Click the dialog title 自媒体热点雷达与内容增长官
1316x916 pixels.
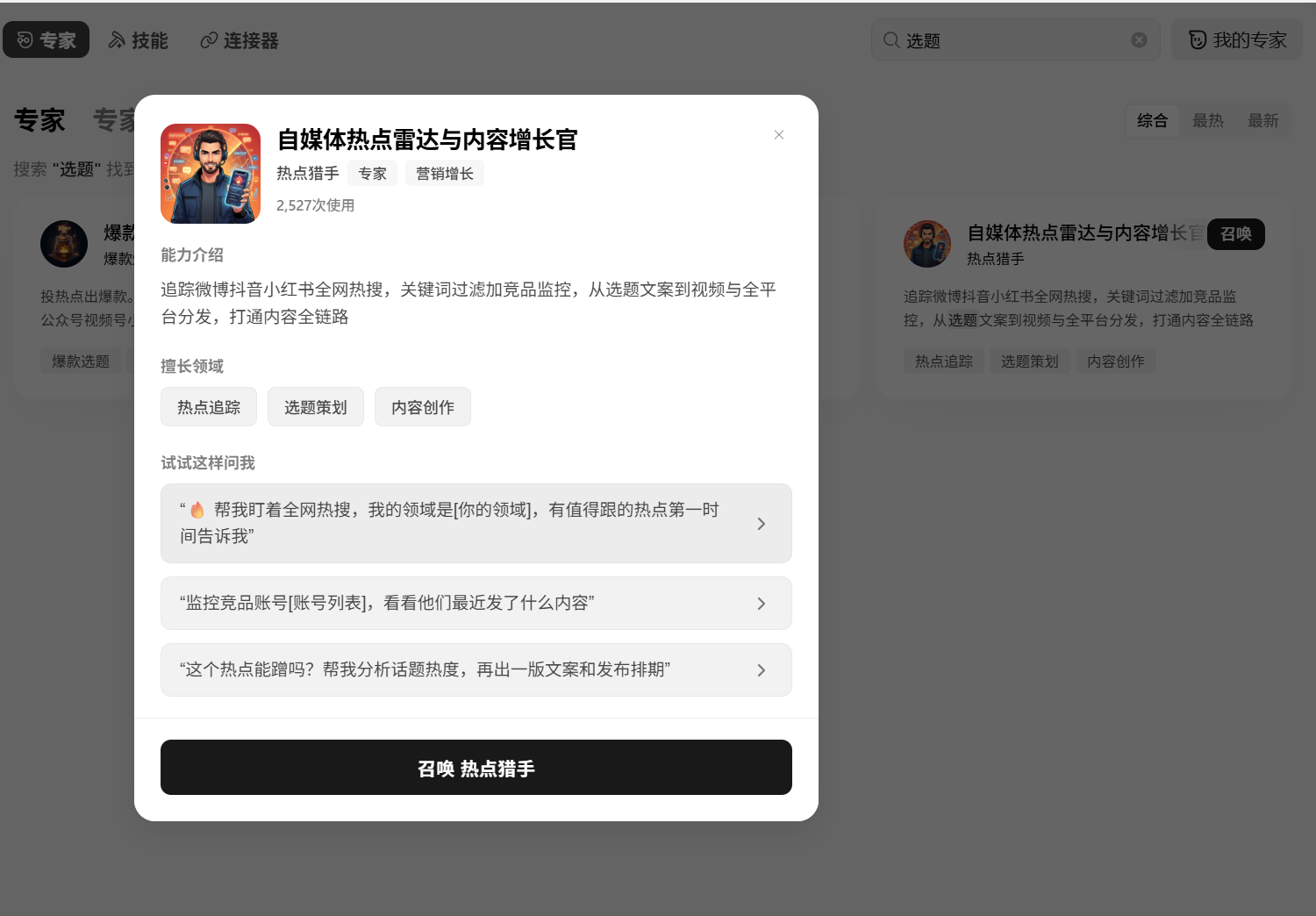point(427,140)
